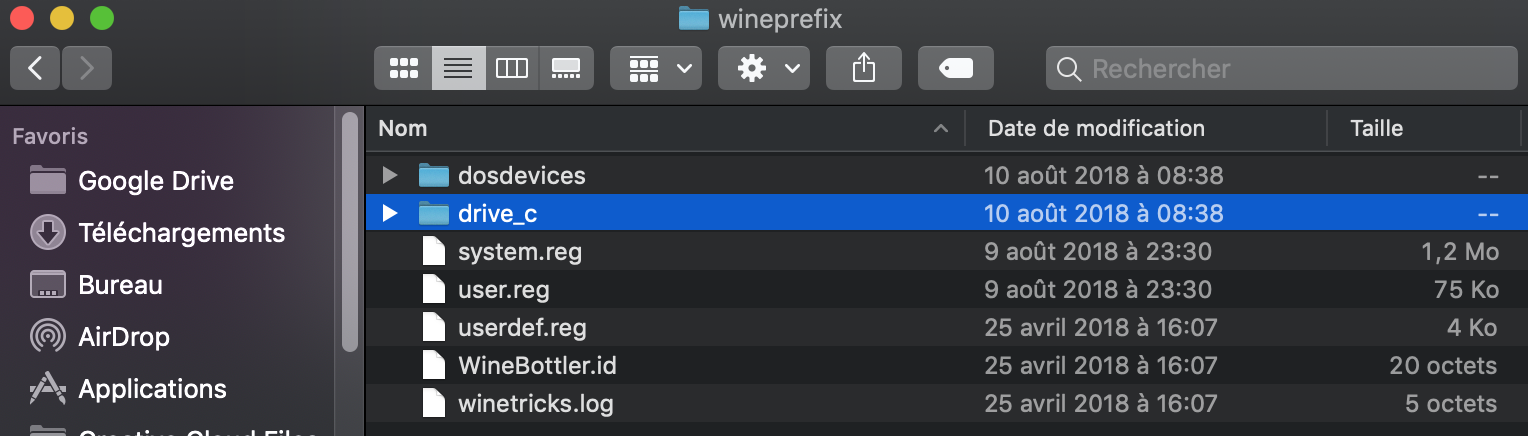Click the Rechercher search field
This screenshot has height=436, width=1528.
point(1282,68)
